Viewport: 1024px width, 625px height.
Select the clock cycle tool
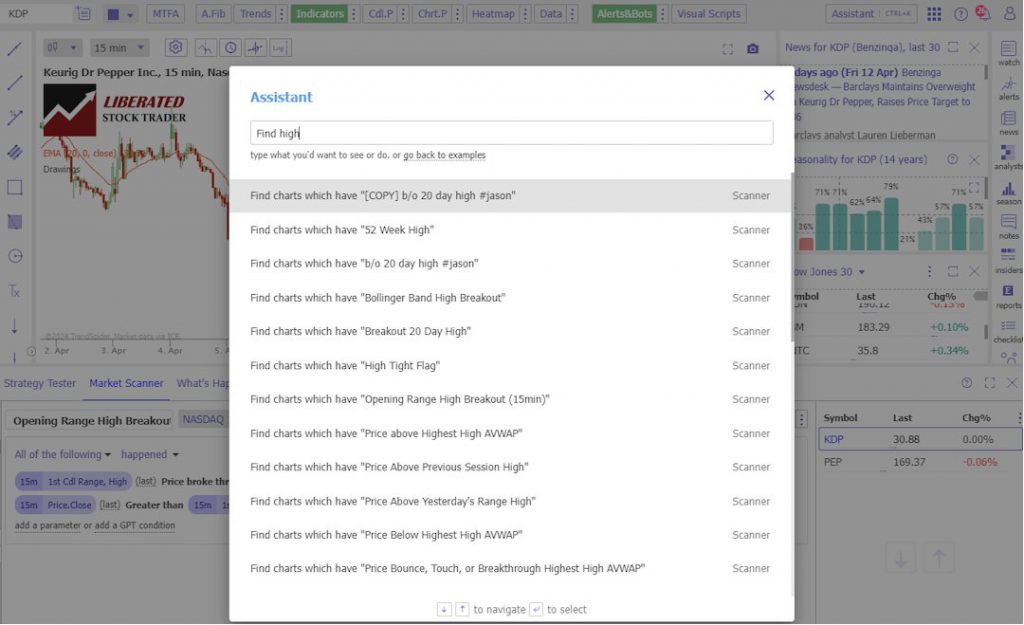click(x=231, y=48)
